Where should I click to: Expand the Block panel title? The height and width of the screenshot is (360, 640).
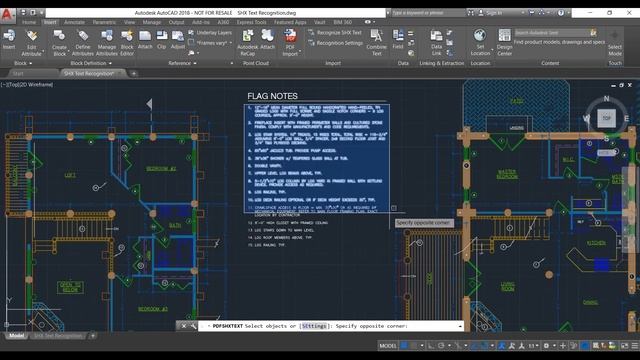(23, 63)
